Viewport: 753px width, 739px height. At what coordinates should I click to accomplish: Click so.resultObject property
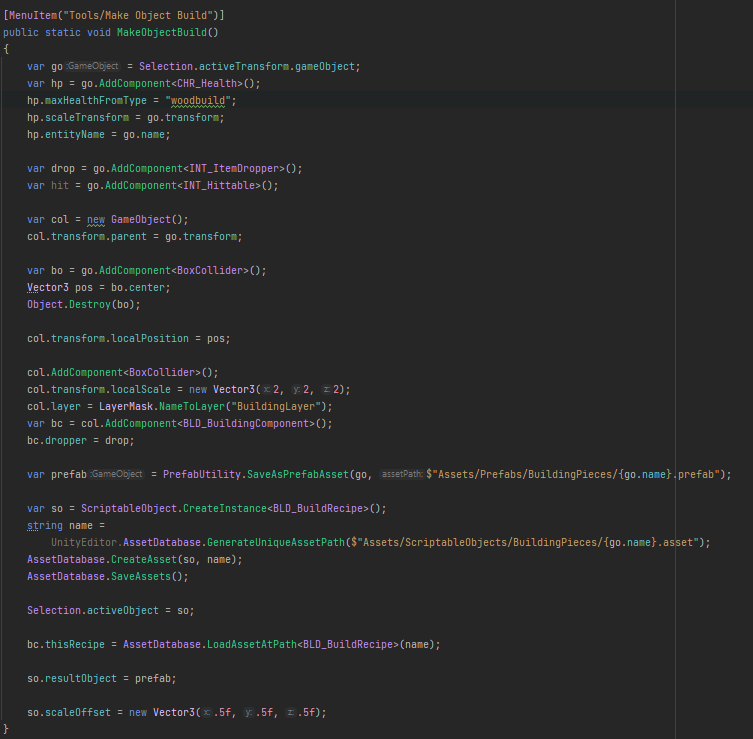72,678
